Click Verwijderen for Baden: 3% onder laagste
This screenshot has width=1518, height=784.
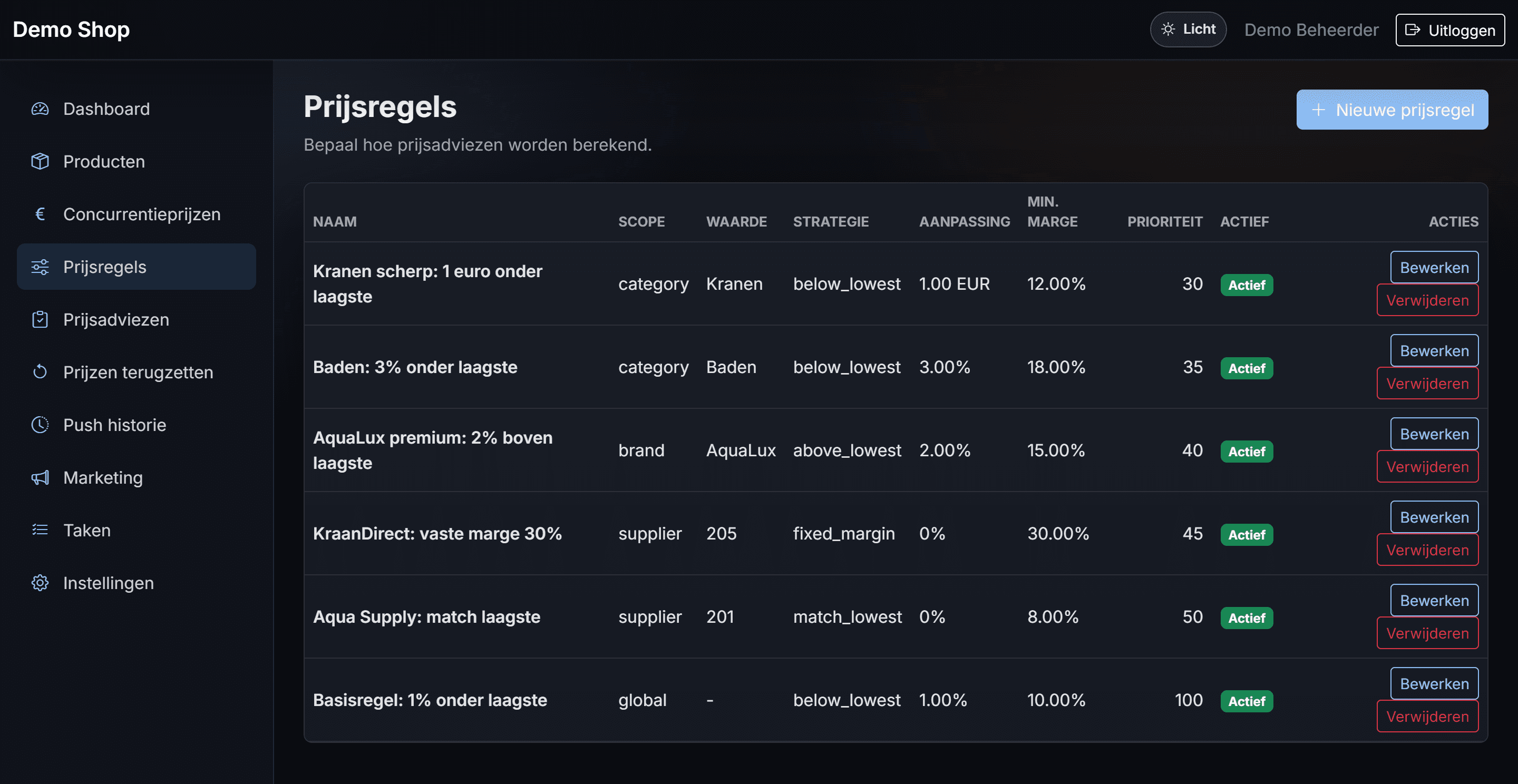click(x=1427, y=384)
